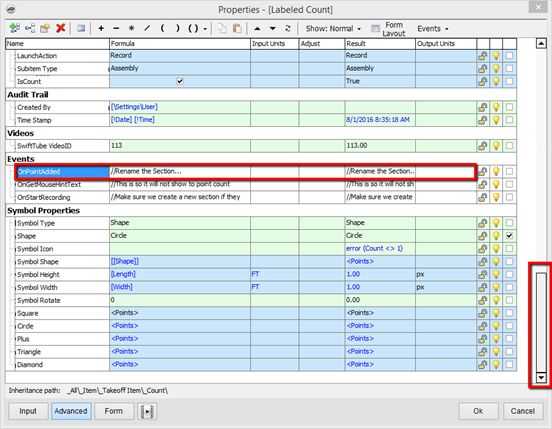Click the Formula column header
This screenshot has height=429, width=552.
[x=180, y=44]
